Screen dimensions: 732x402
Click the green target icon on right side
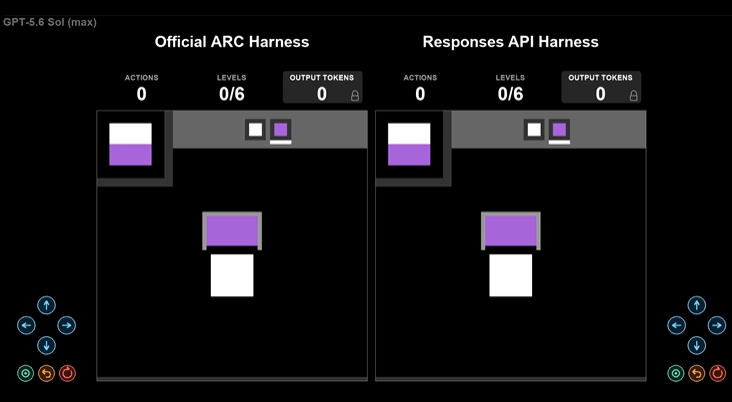point(676,373)
